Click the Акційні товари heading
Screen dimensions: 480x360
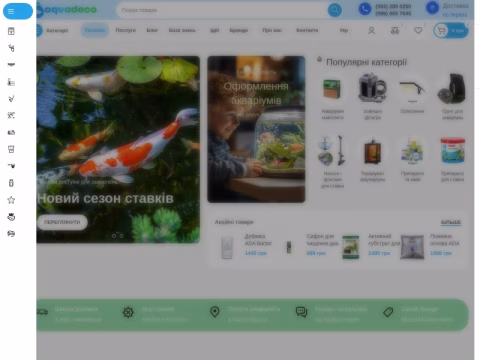tap(234, 222)
